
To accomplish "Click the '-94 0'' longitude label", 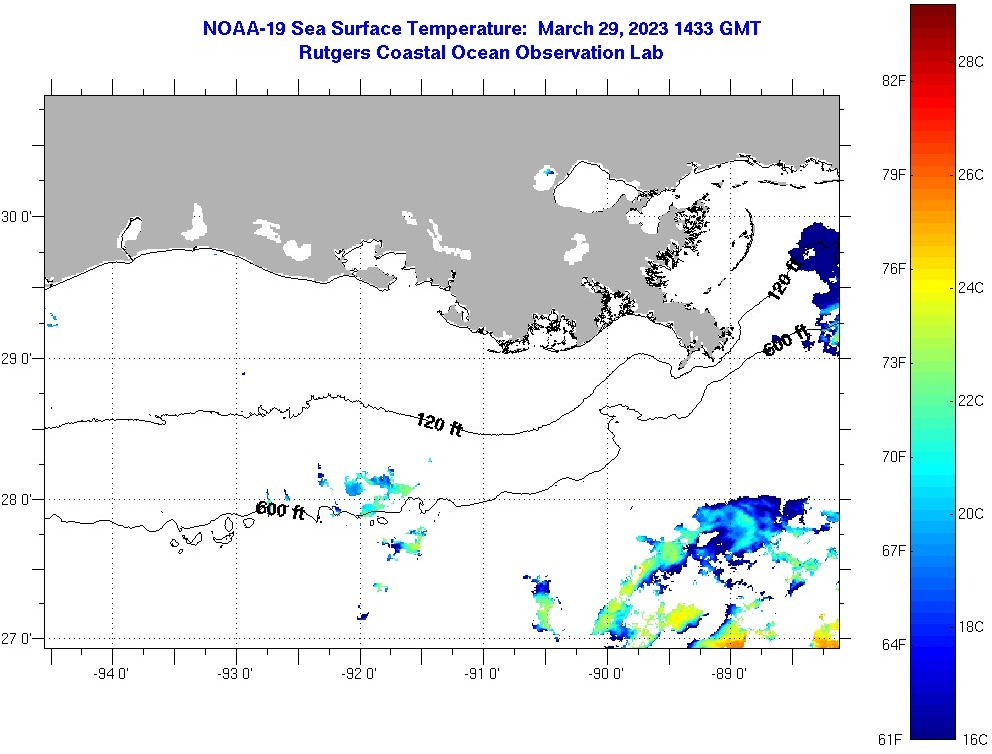I will click(x=111, y=673).
